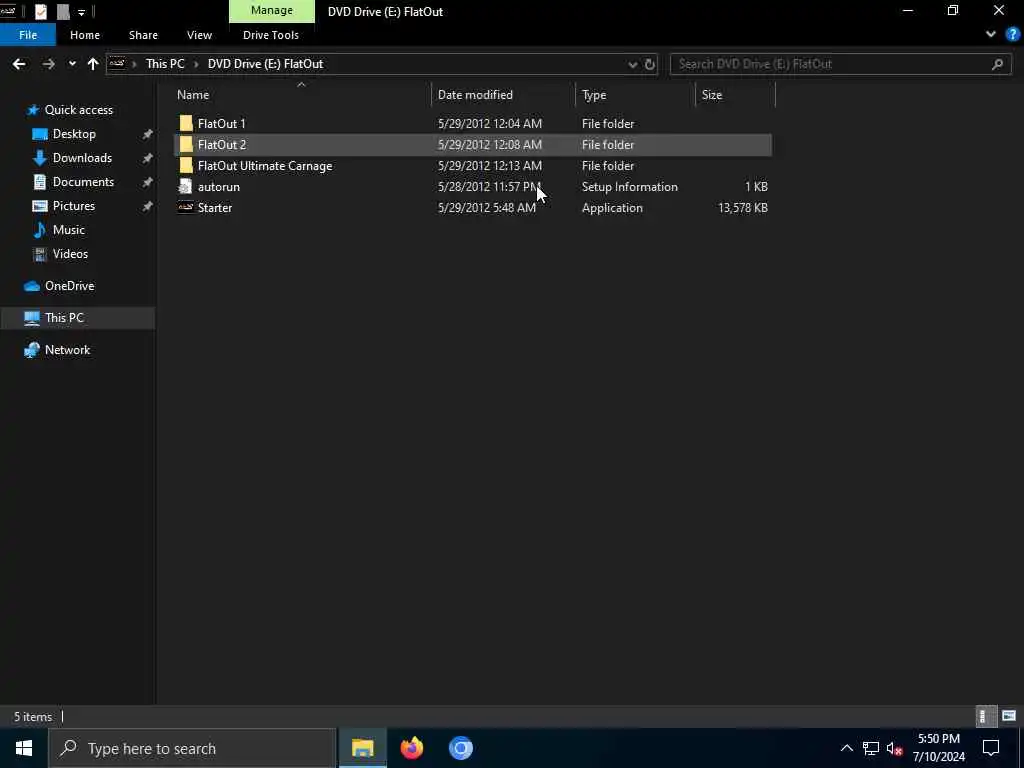Viewport: 1024px width, 768px height.
Task: Open the Help question mark icon
Action: tap(1012, 35)
